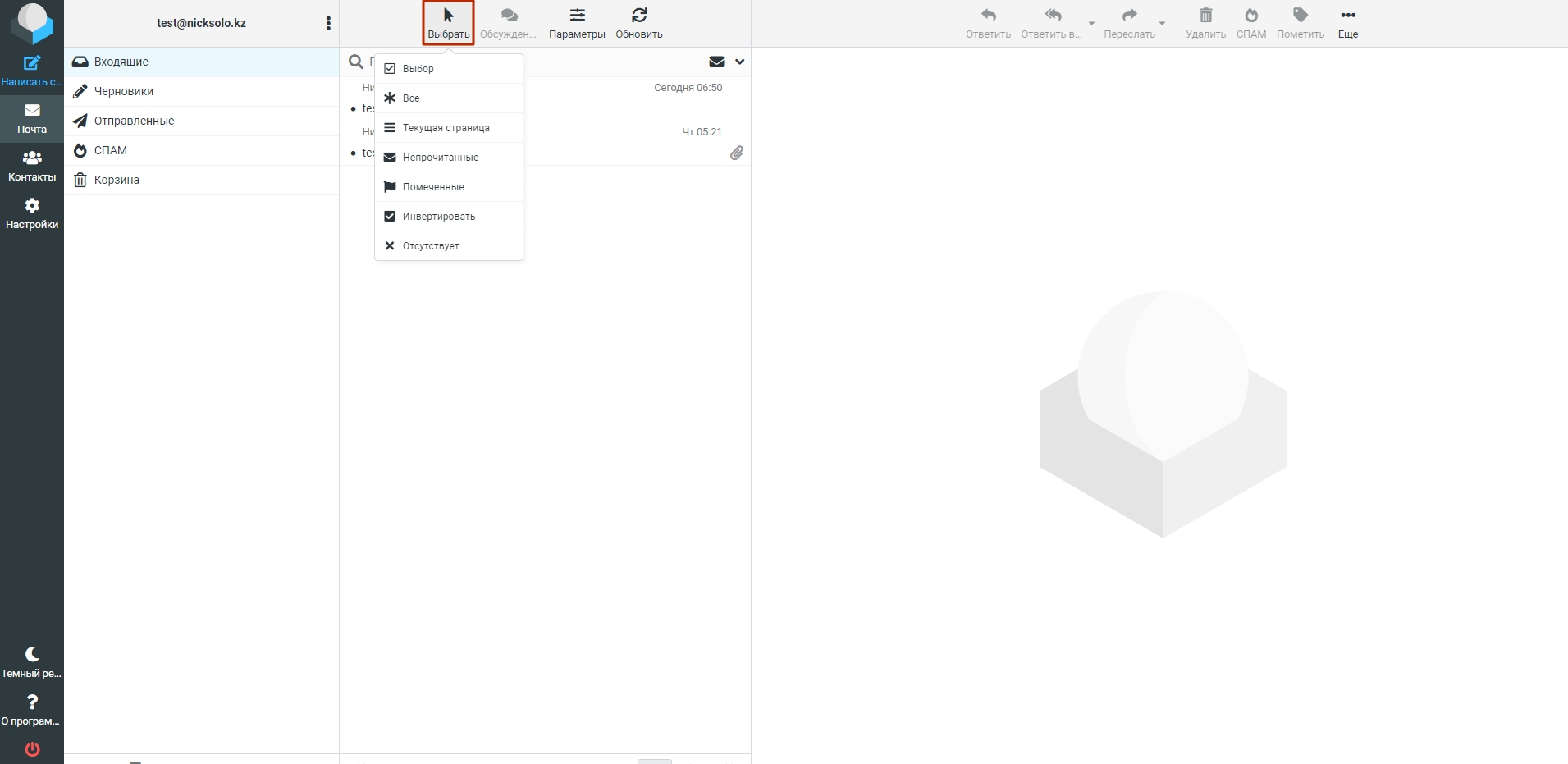This screenshot has height=764, width=1568.
Task: Open СПАМ folder in folder list
Action: (x=202, y=150)
